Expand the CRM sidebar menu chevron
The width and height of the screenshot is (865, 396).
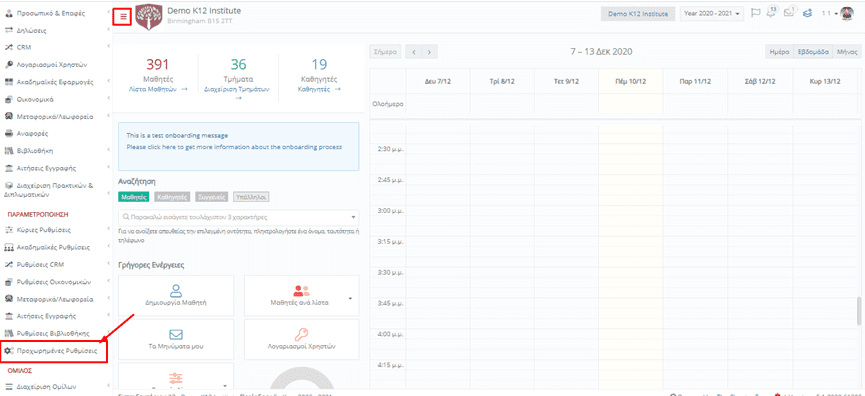[x=108, y=47]
